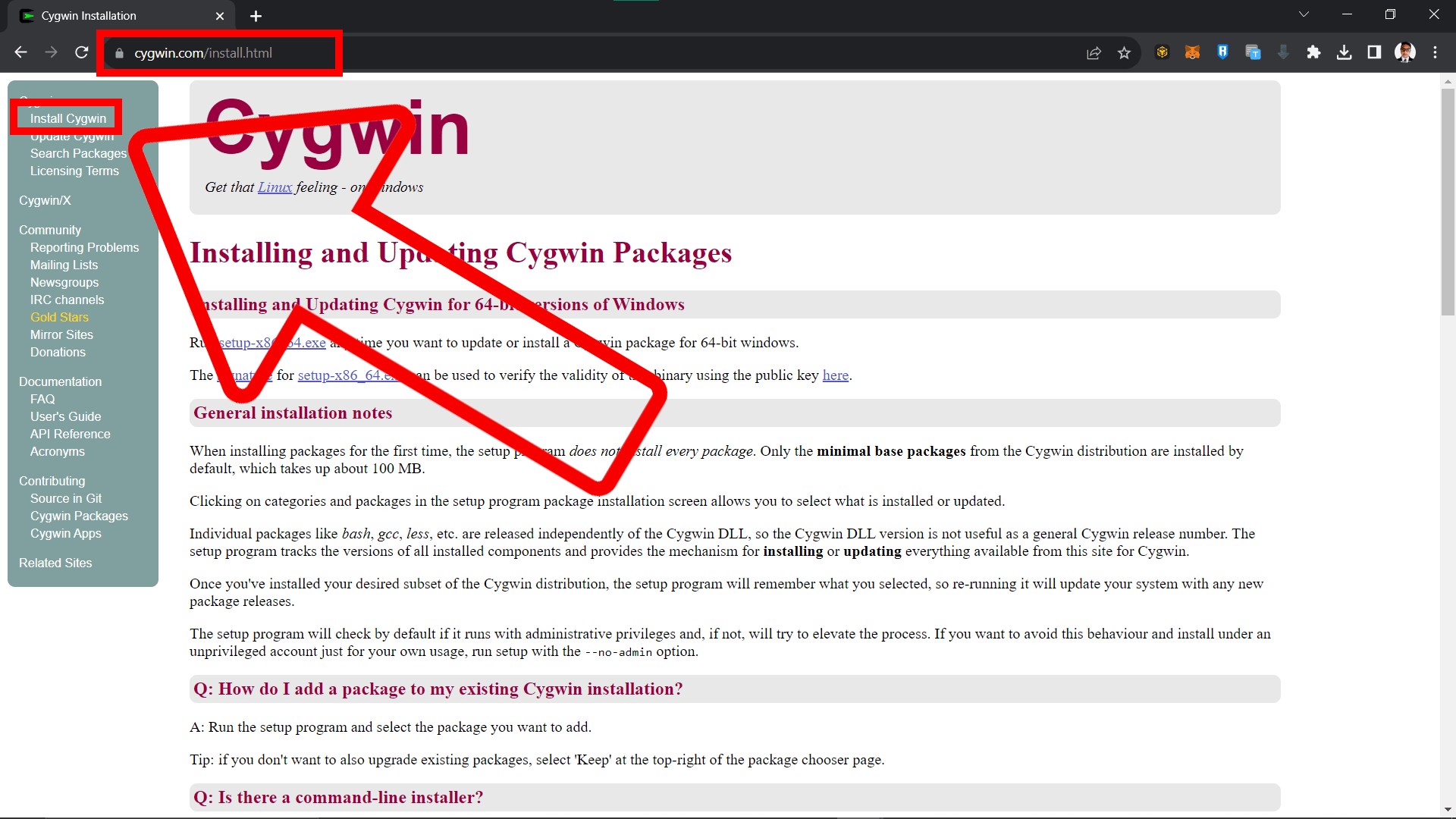
Task: Select Search Packages sidebar menu item
Action: tap(79, 153)
